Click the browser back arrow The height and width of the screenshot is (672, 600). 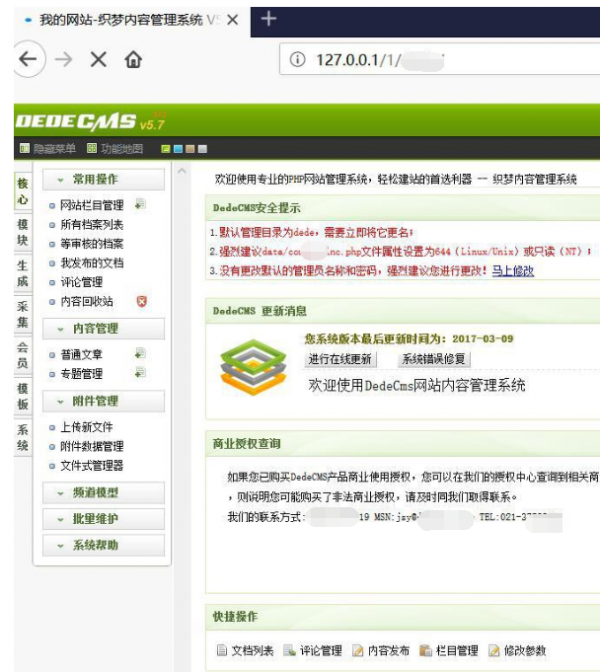tap(29, 60)
